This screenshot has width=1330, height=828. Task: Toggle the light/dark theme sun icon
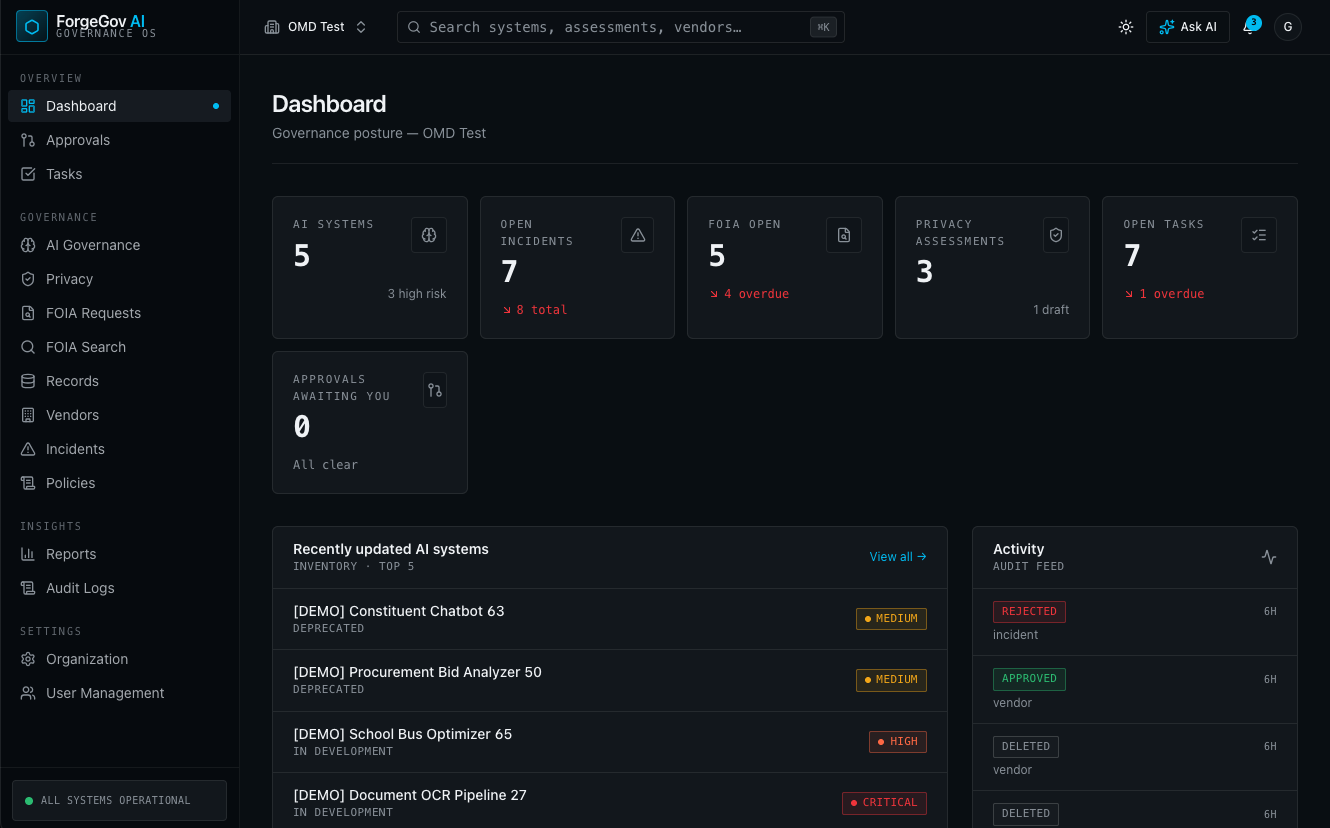coord(1126,27)
